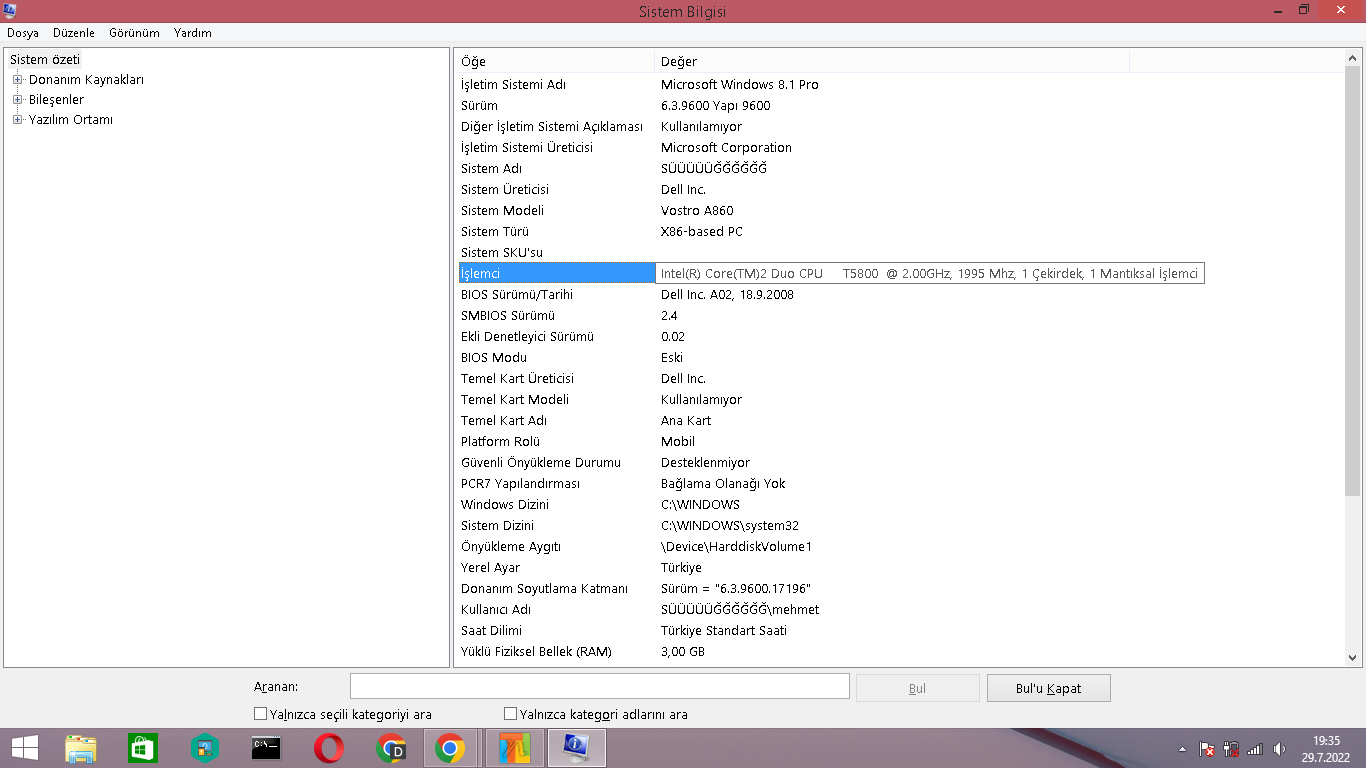Screen dimensions: 1366x768
Task: Click the value 'X86-based PC'
Action: point(702,232)
